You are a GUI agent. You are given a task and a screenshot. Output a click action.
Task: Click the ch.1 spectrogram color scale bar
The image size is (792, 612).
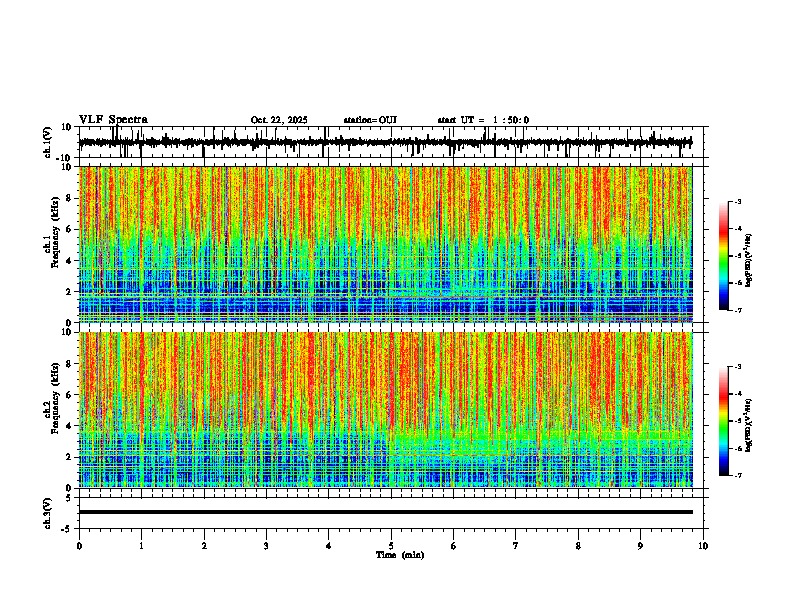tap(723, 256)
